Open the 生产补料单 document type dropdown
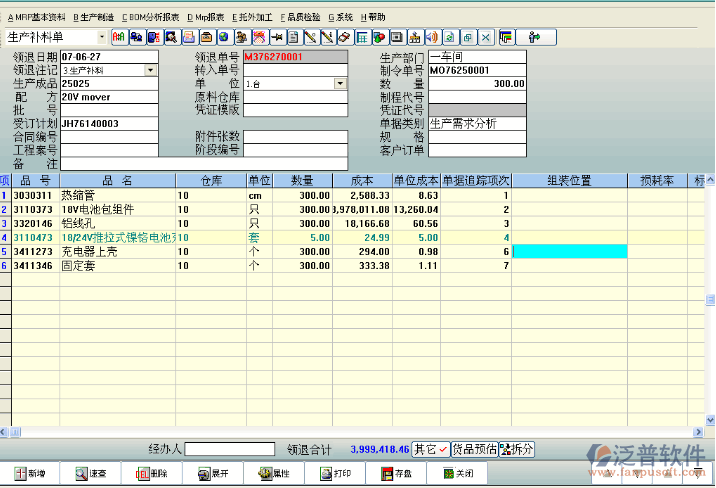 [x=101, y=37]
